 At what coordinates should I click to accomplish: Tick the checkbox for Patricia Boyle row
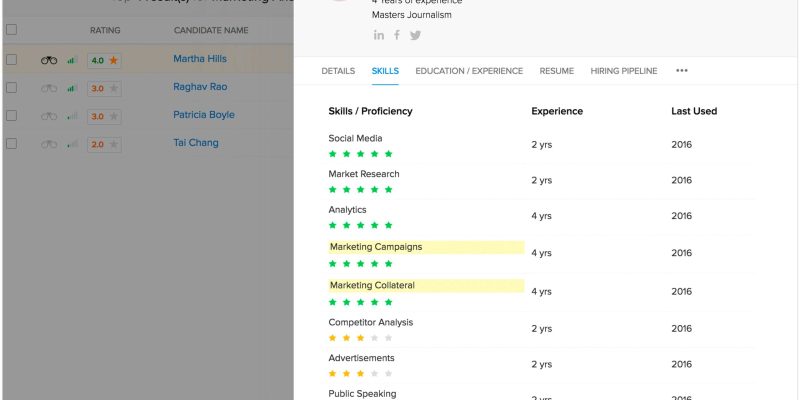11,116
